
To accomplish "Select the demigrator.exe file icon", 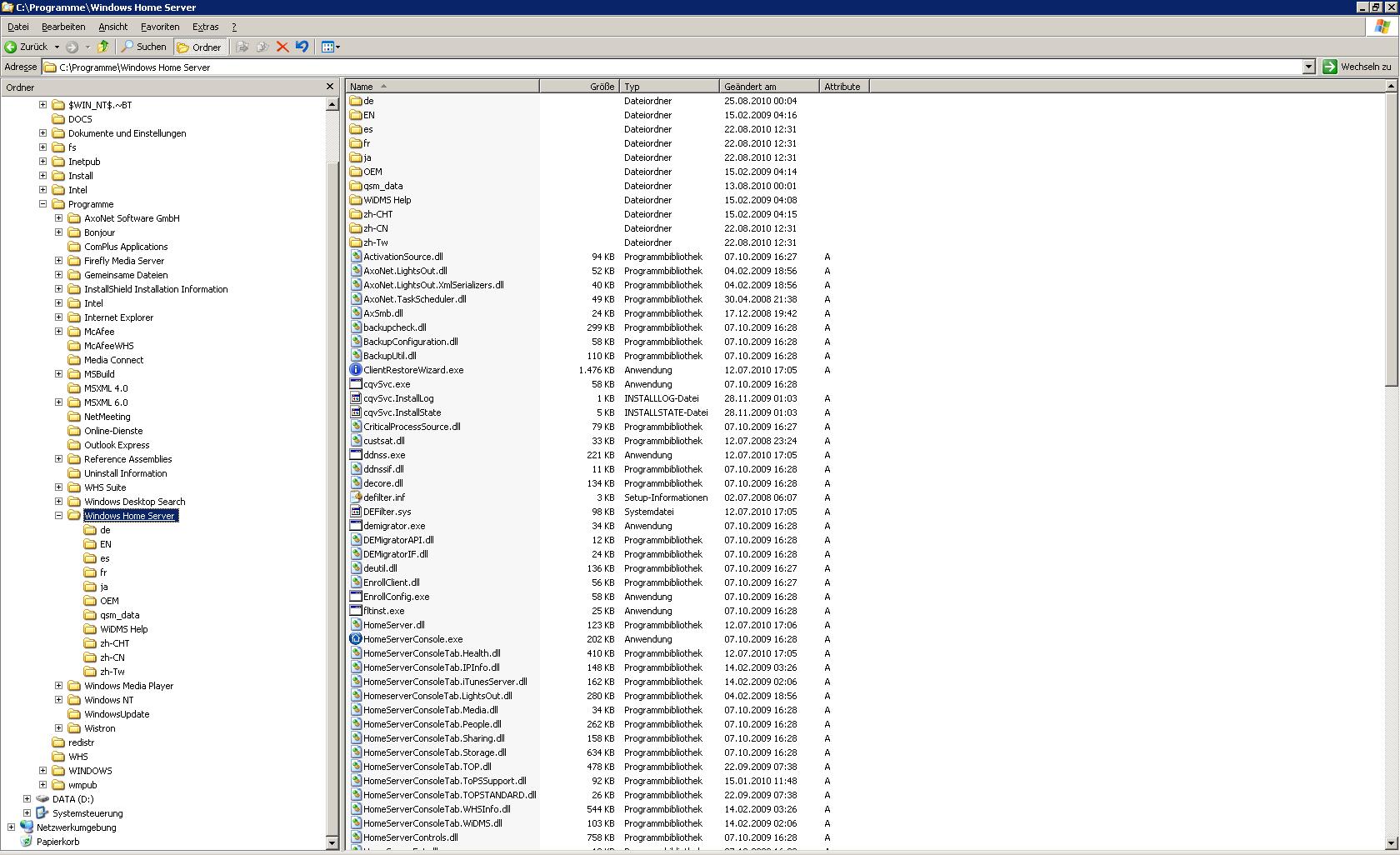I will 356,526.
